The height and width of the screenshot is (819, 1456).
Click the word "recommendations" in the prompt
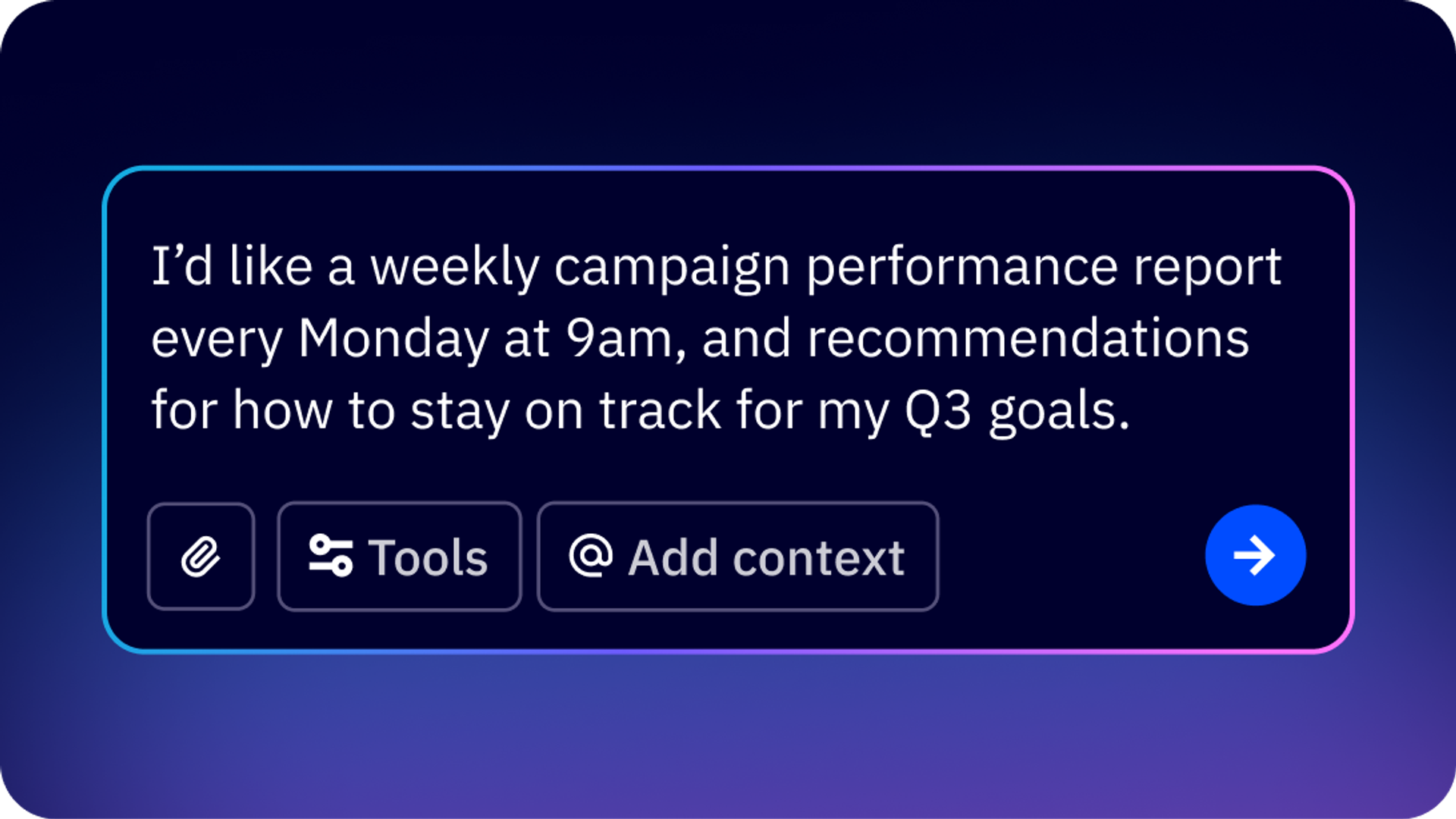(1028, 338)
